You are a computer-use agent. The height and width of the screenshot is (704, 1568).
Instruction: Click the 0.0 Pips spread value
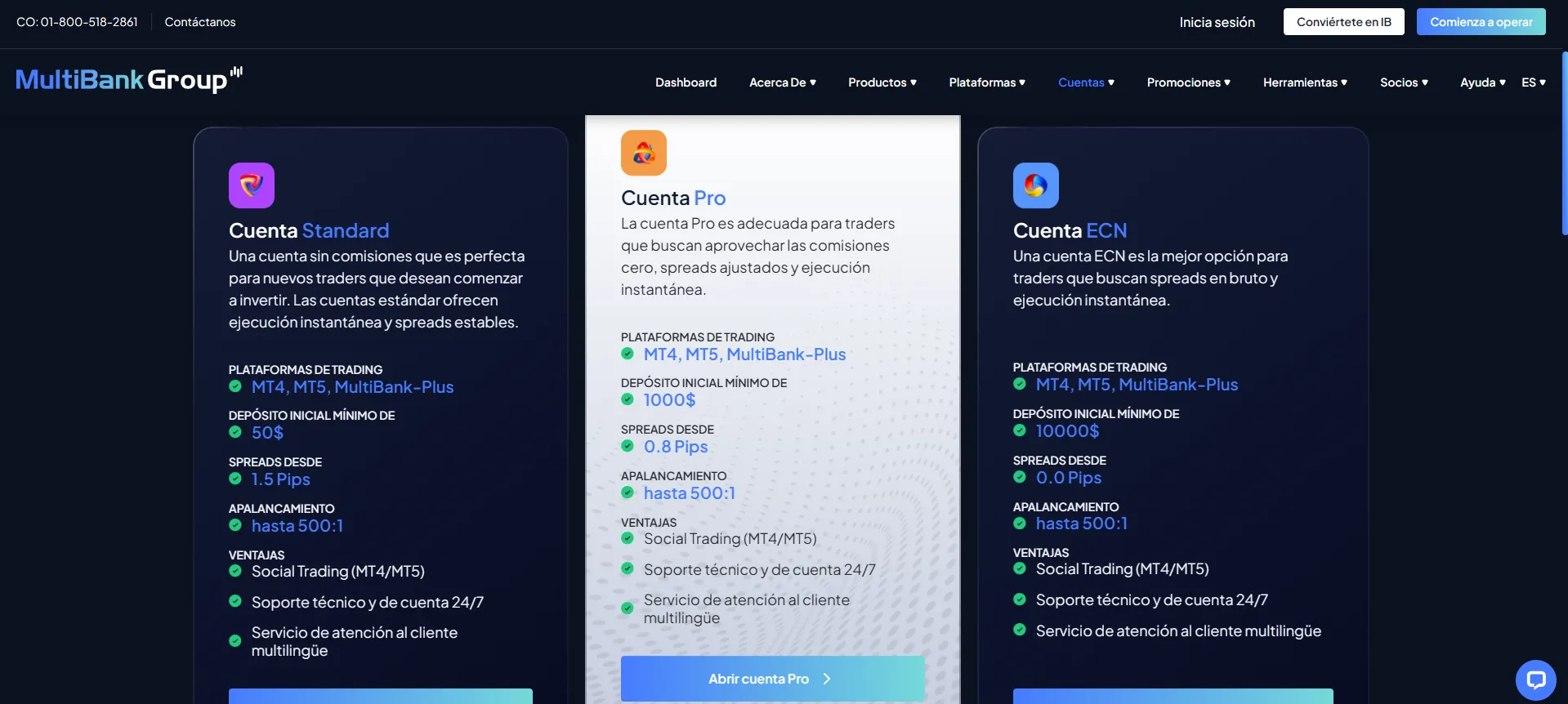[1069, 478]
